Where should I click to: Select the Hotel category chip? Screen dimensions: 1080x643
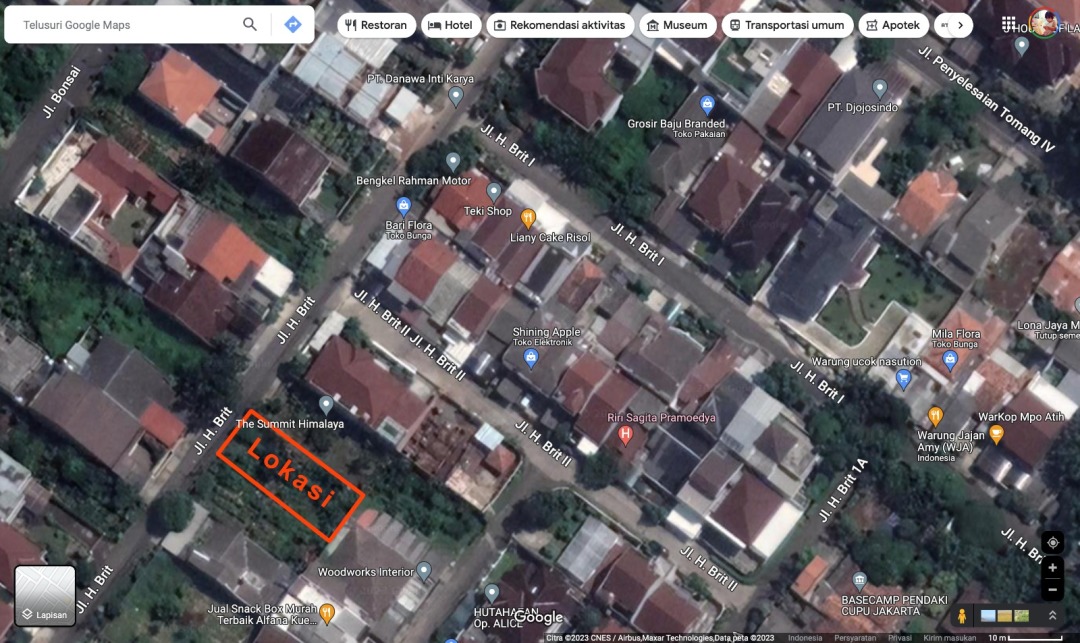451,25
